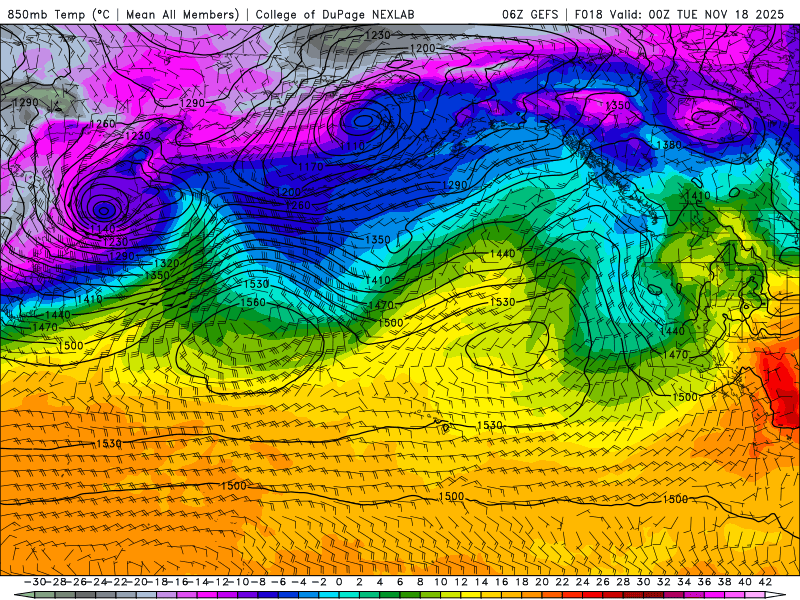Click the 1140 contour label near the western low
This screenshot has width=800, height=600.
(x=103, y=229)
